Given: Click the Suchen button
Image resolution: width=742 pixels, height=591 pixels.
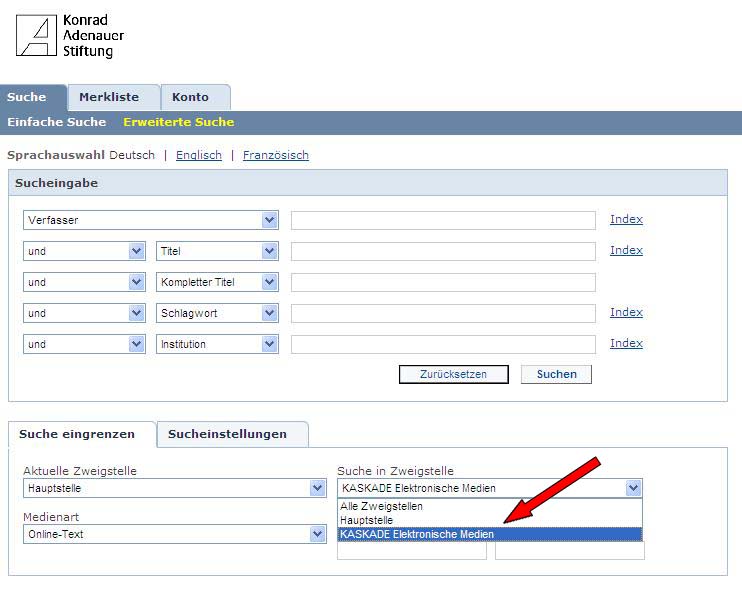Looking at the screenshot, I should [556, 374].
